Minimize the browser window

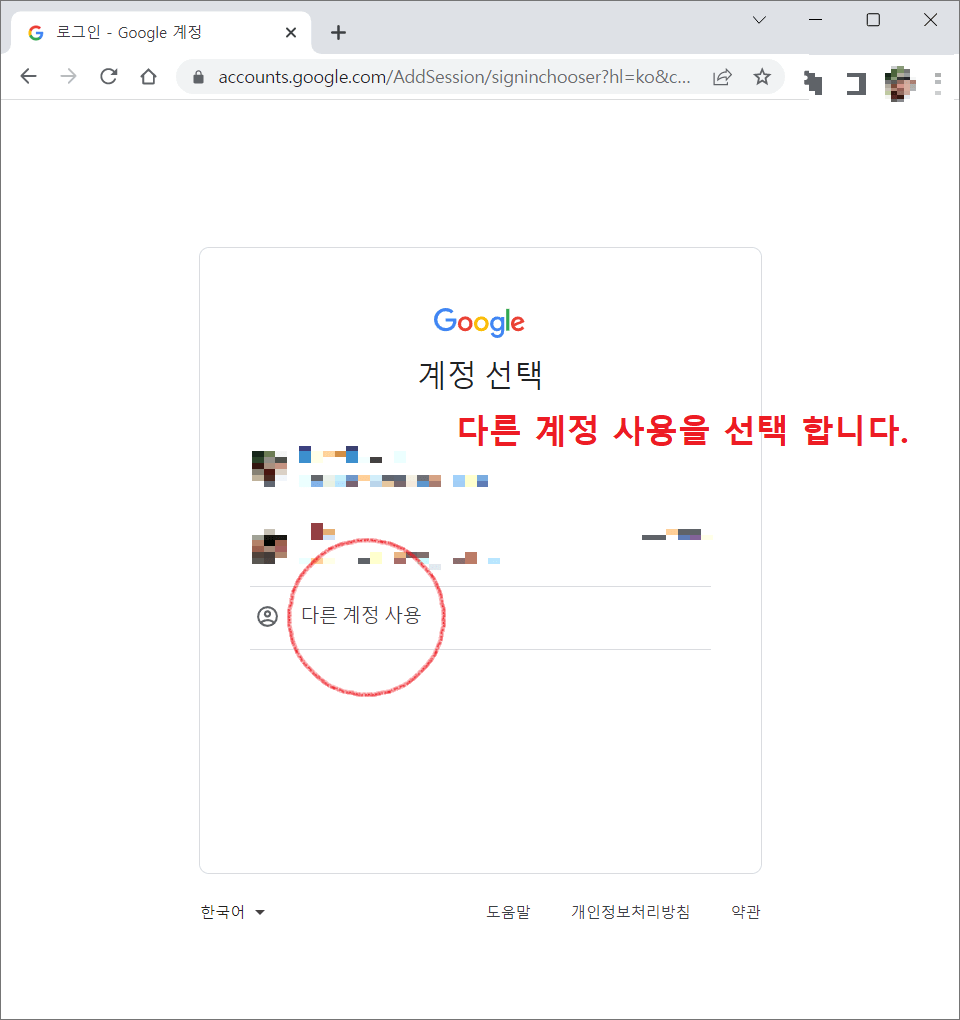click(x=816, y=20)
